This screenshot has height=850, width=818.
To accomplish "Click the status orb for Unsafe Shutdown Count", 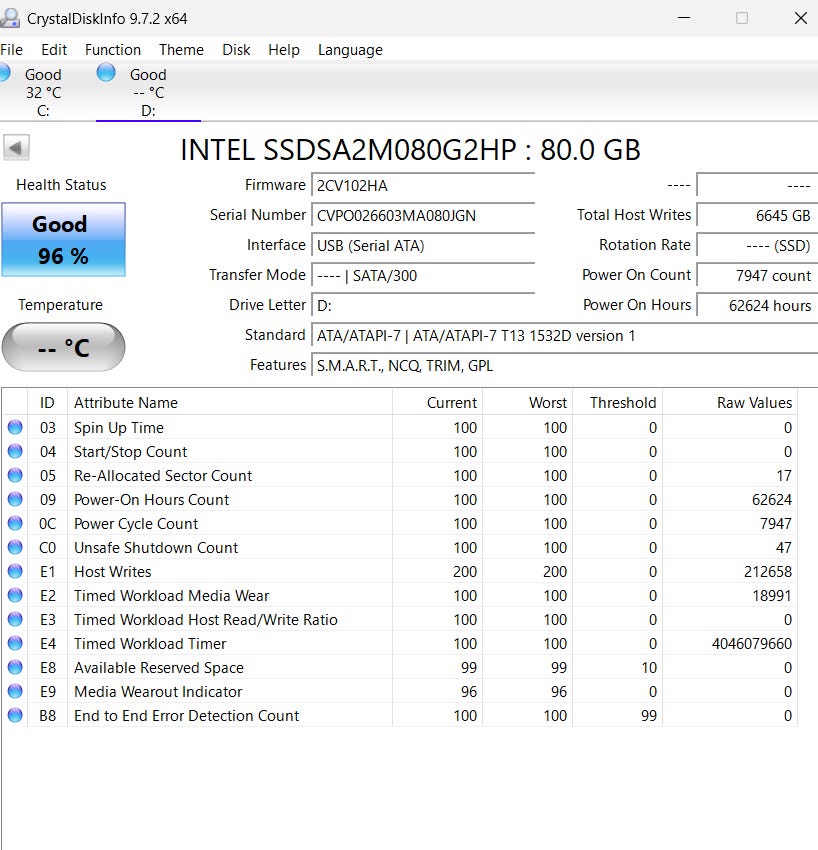I will pos(15,547).
